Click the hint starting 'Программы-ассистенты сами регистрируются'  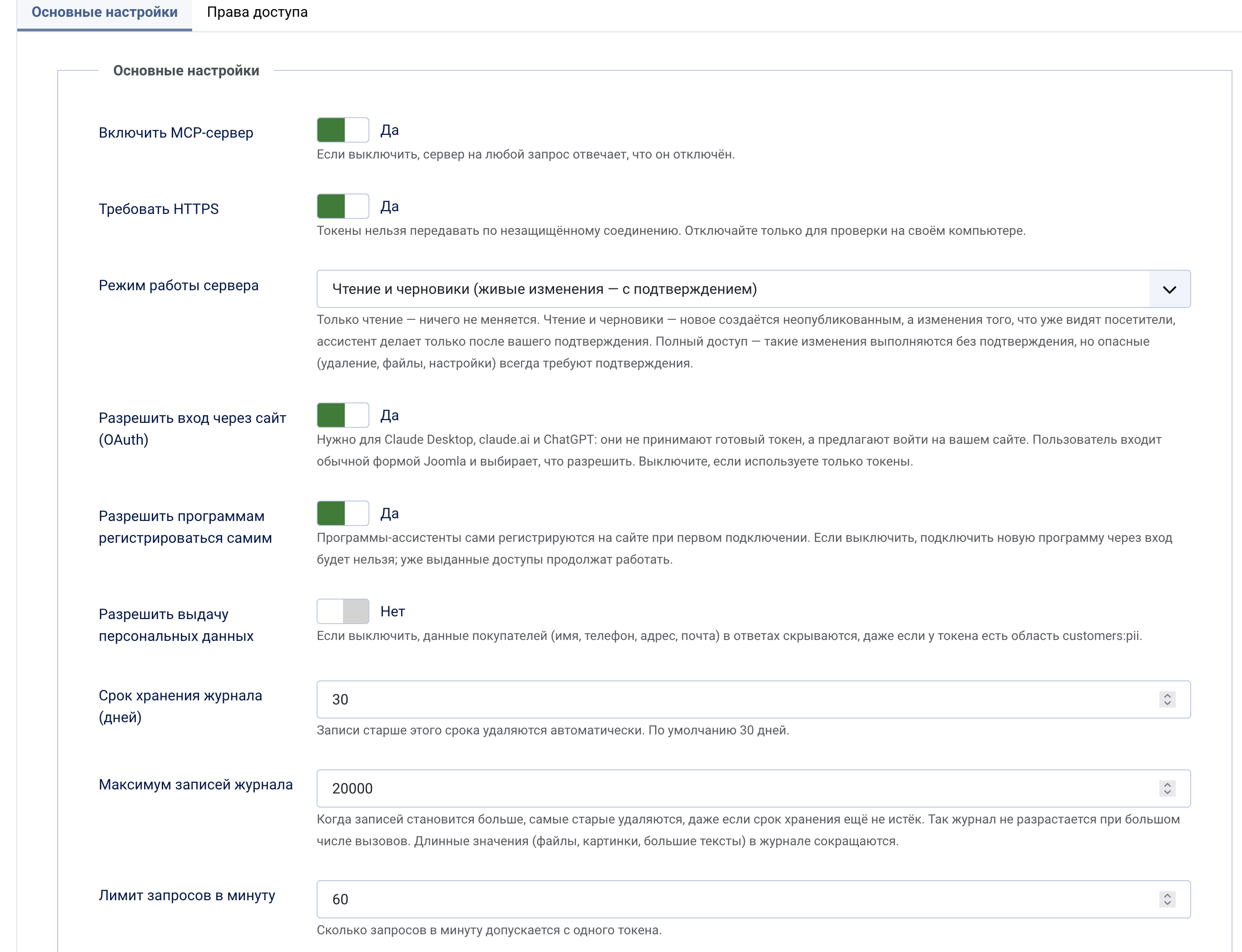click(x=745, y=549)
